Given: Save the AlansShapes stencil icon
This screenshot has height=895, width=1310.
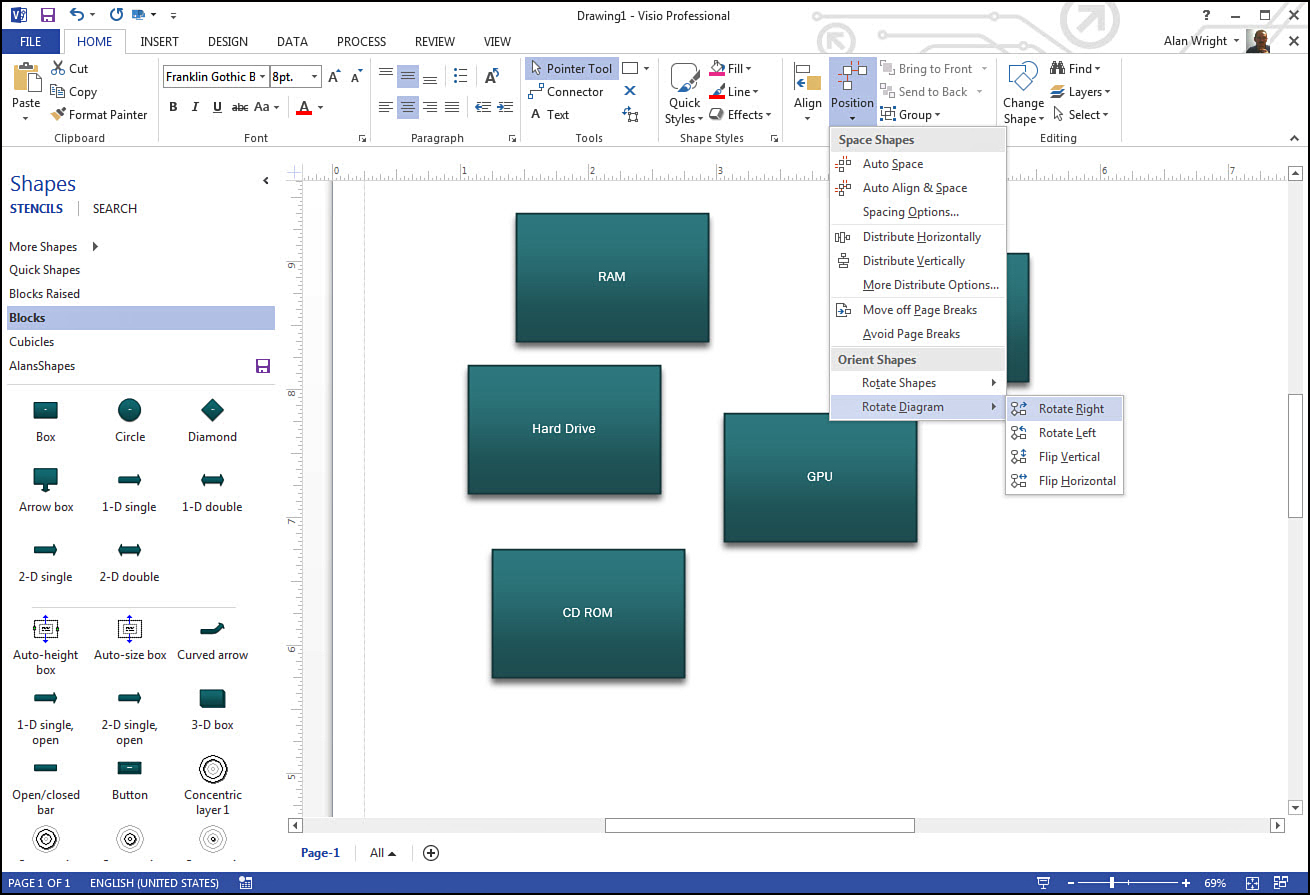Looking at the screenshot, I should click(x=263, y=366).
